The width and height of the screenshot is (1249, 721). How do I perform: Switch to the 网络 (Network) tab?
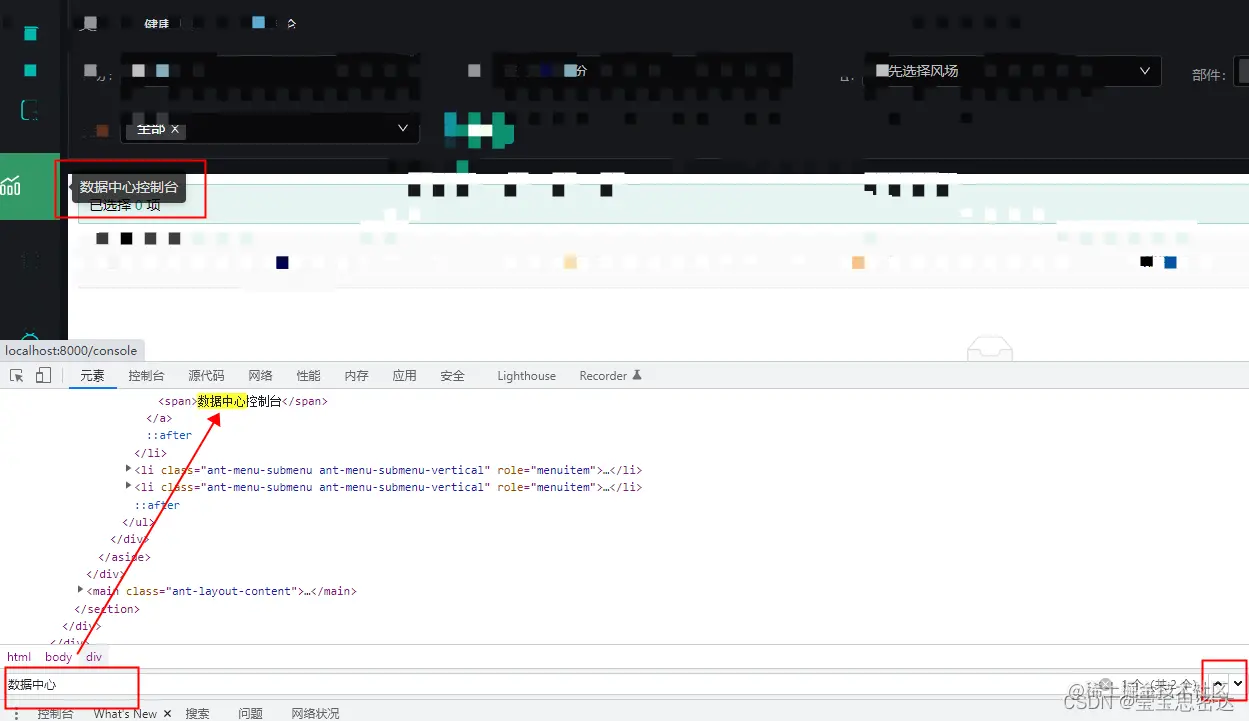pos(260,376)
